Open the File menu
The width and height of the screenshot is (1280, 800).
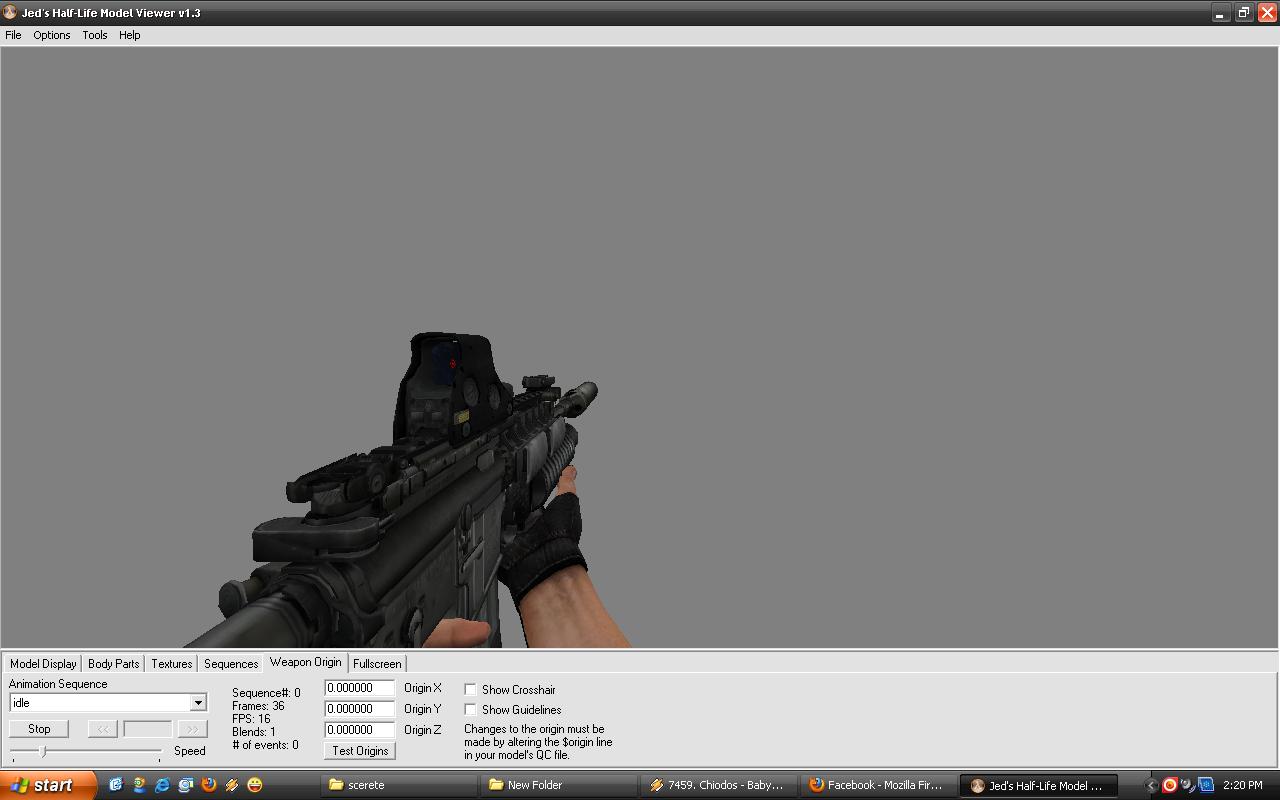(x=13, y=35)
